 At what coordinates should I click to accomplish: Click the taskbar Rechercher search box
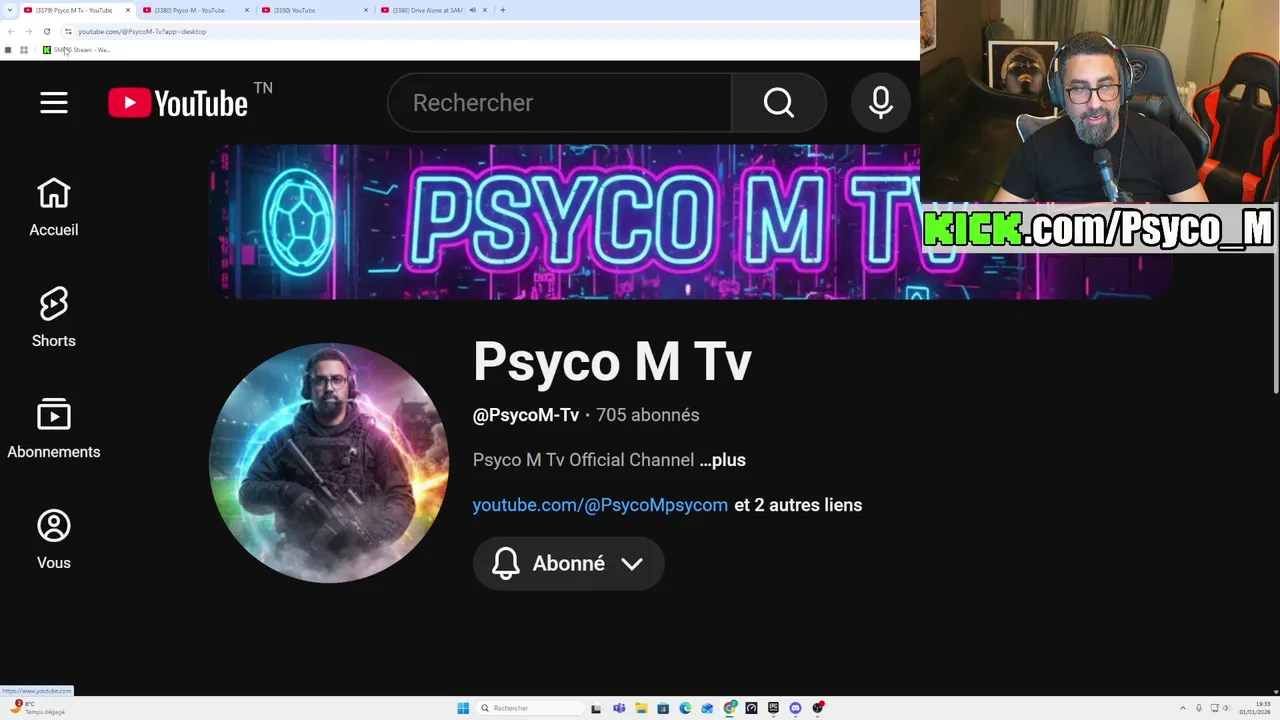point(529,708)
